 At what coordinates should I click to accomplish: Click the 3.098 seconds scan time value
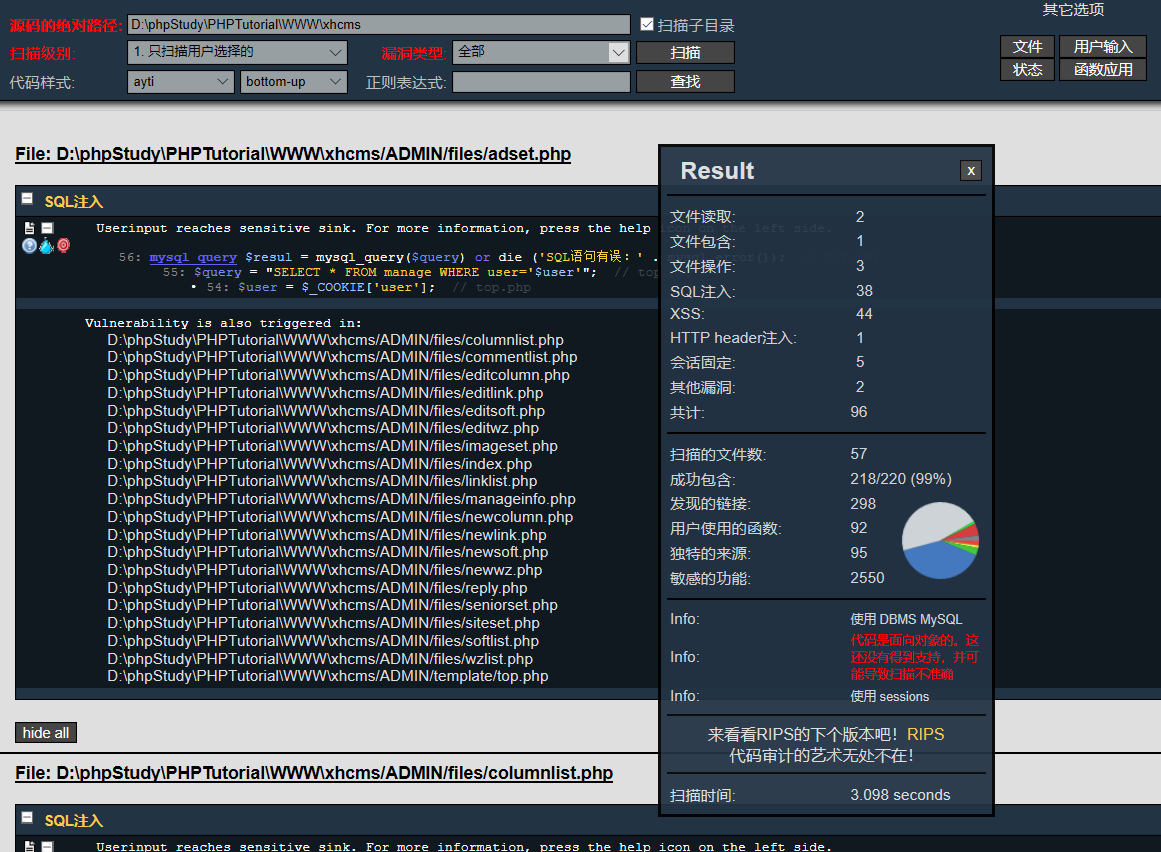(900, 795)
